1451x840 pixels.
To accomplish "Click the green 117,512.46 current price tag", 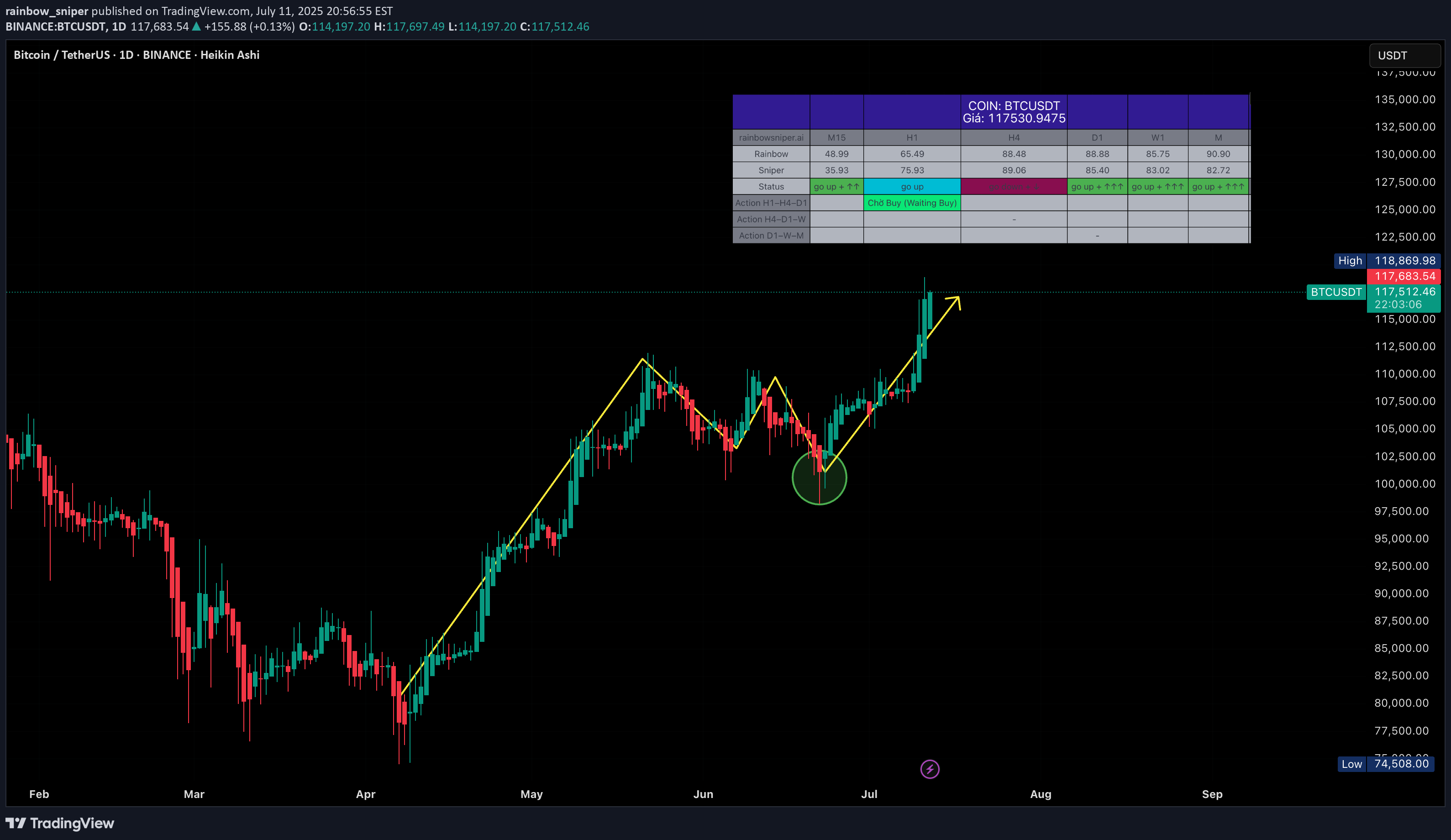I will (x=1404, y=298).
